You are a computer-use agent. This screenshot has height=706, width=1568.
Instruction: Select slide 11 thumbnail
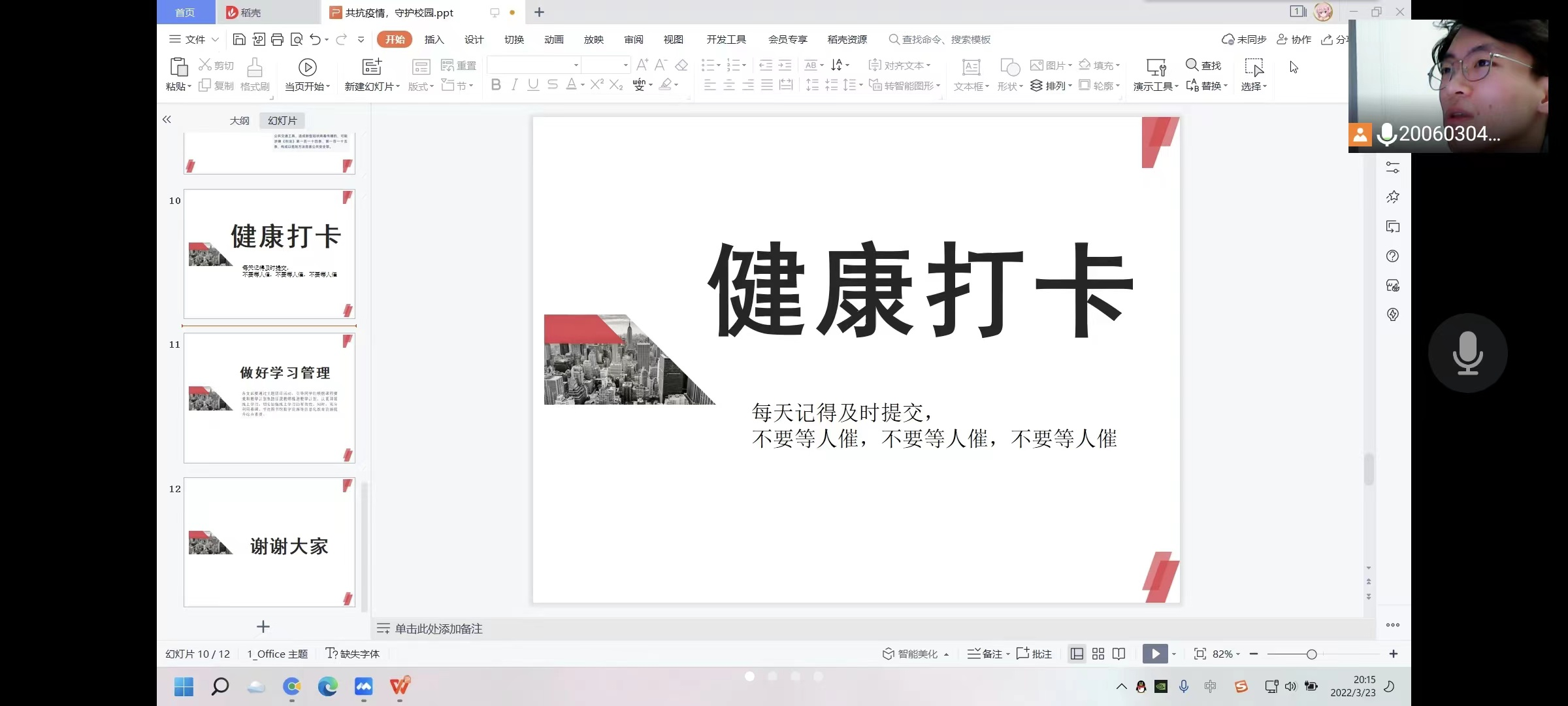point(269,398)
